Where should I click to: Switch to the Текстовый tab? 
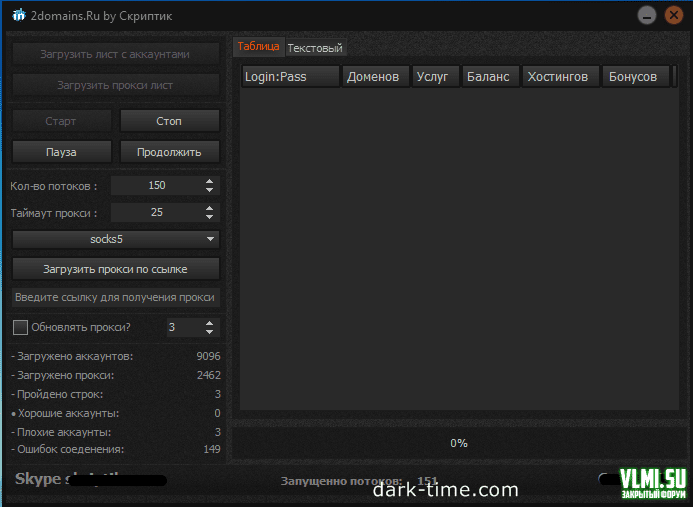click(x=315, y=48)
